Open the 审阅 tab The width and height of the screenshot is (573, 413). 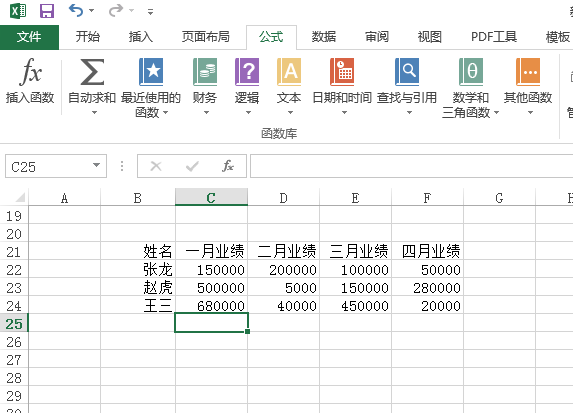(377, 37)
